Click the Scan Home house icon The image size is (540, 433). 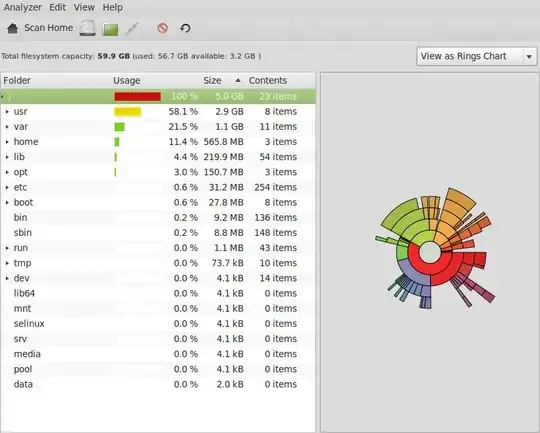(x=13, y=28)
